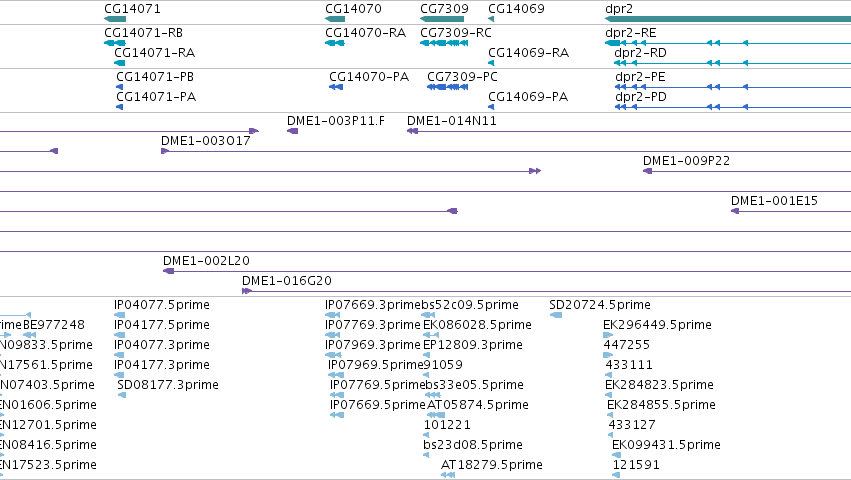
Task: Select EST label IP07669.3prime
Action: pyautogui.click(x=373, y=305)
